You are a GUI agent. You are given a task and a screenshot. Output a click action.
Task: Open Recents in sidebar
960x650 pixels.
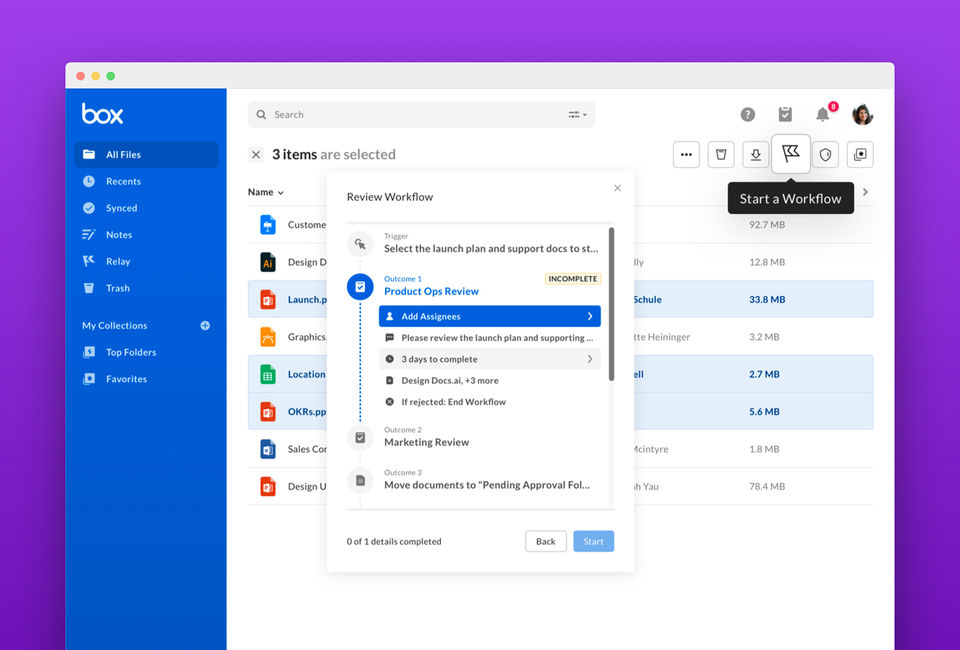pyautogui.click(x=123, y=181)
